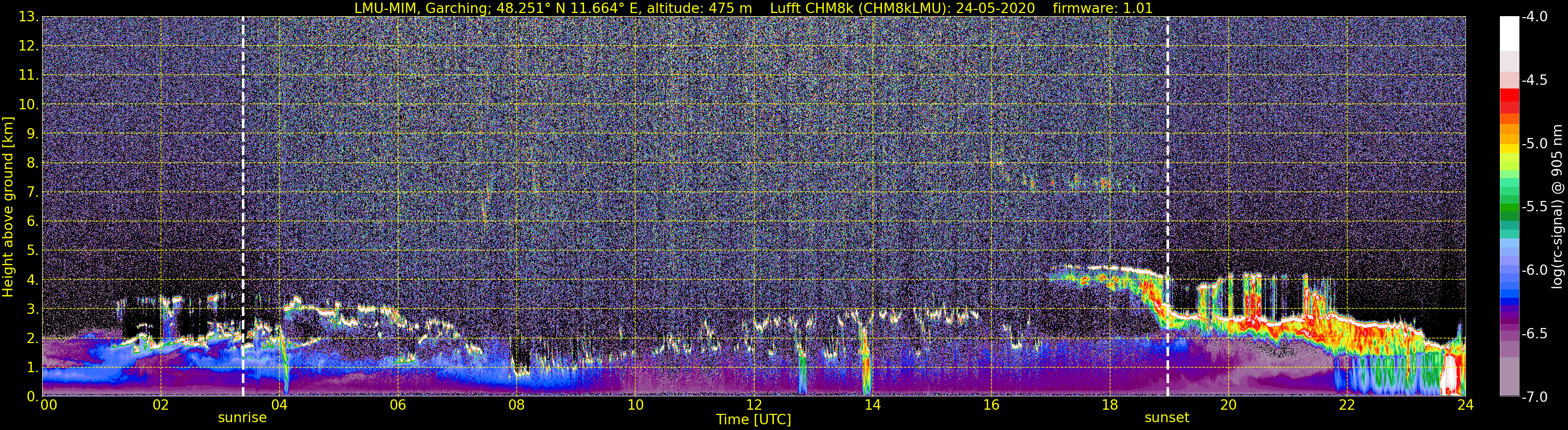Click the '-4.0' colorbar tick label
This screenshot has height=430, width=1568.
1535,17
